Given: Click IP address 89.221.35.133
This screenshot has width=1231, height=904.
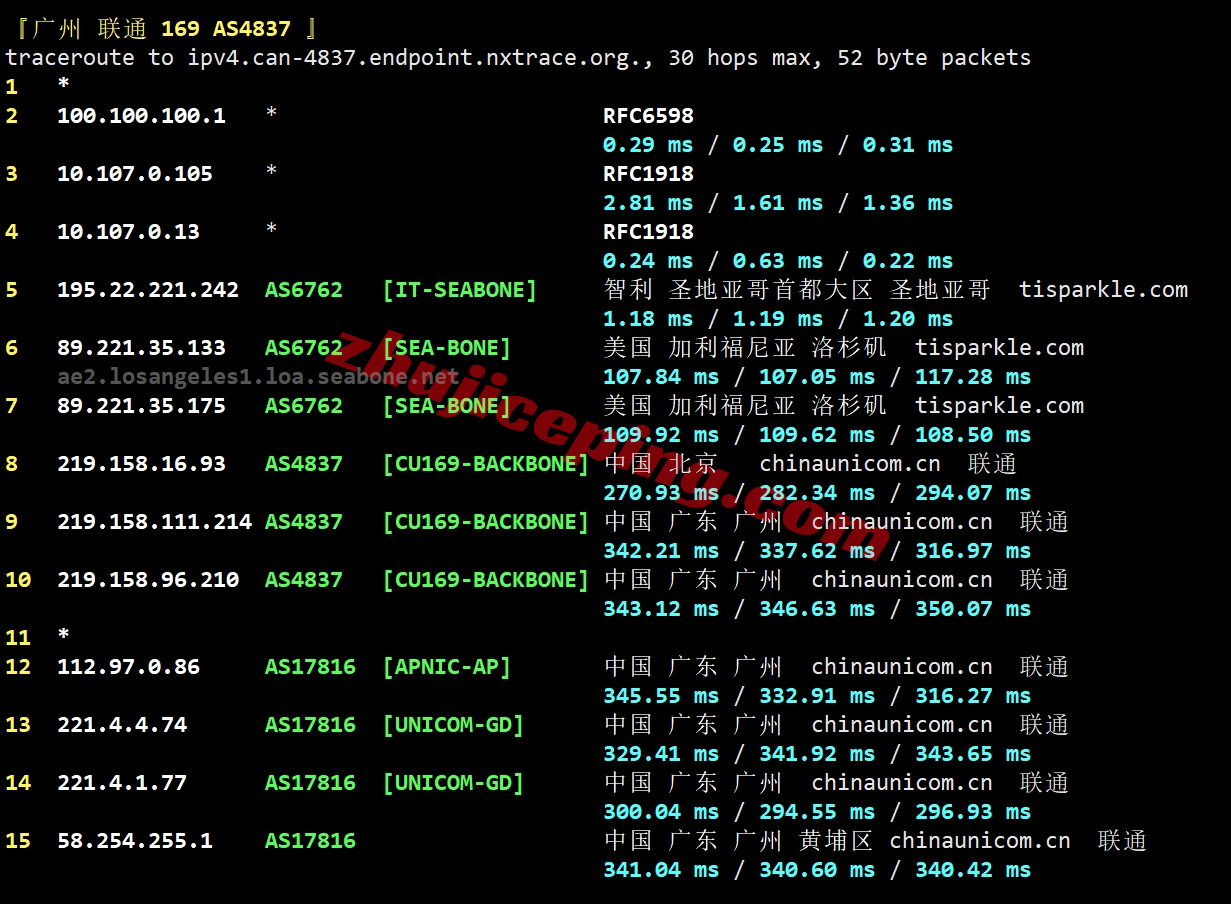Looking at the screenshot, I should coord(141,348).
